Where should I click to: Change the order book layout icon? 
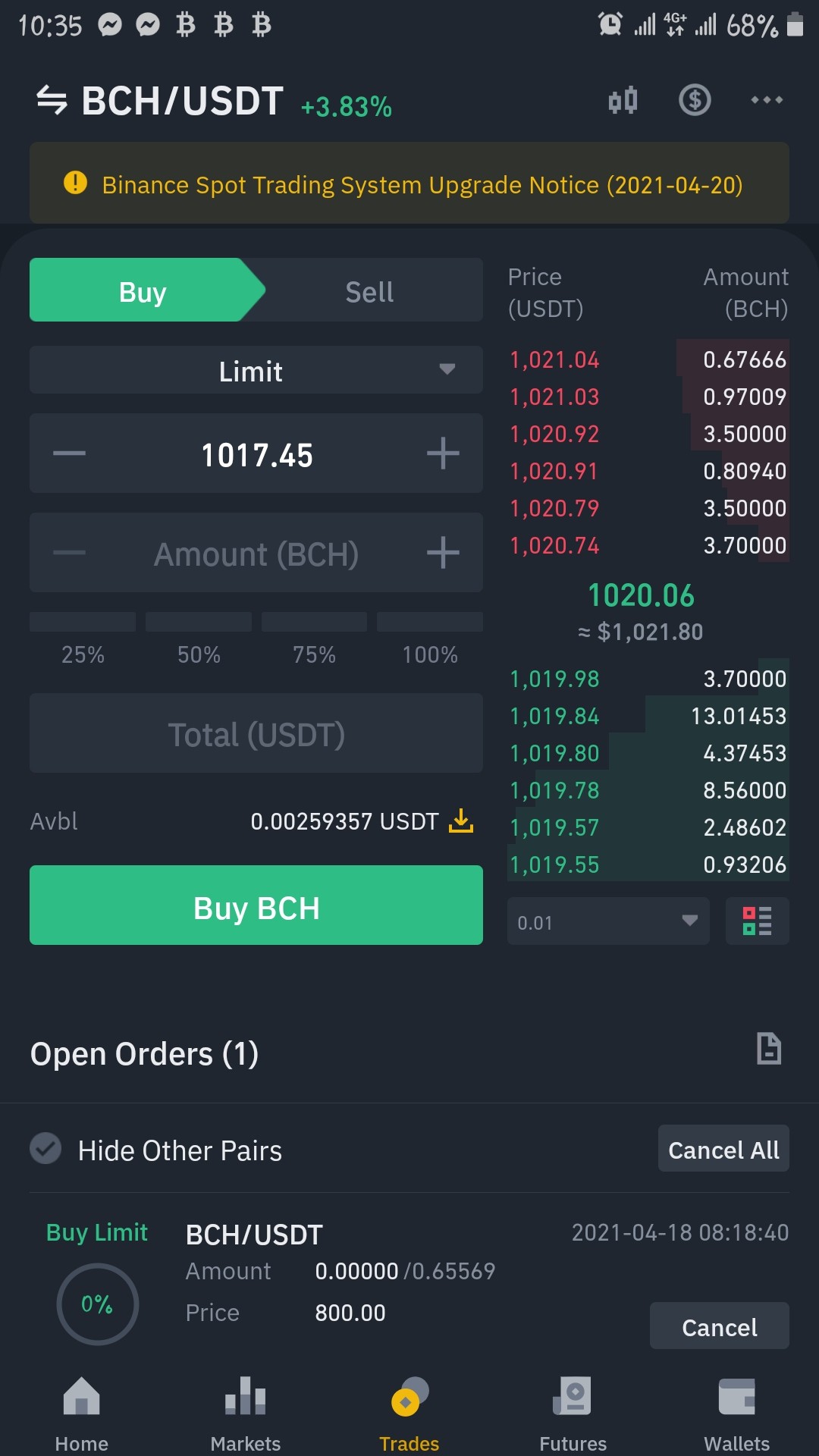point(757,921)
